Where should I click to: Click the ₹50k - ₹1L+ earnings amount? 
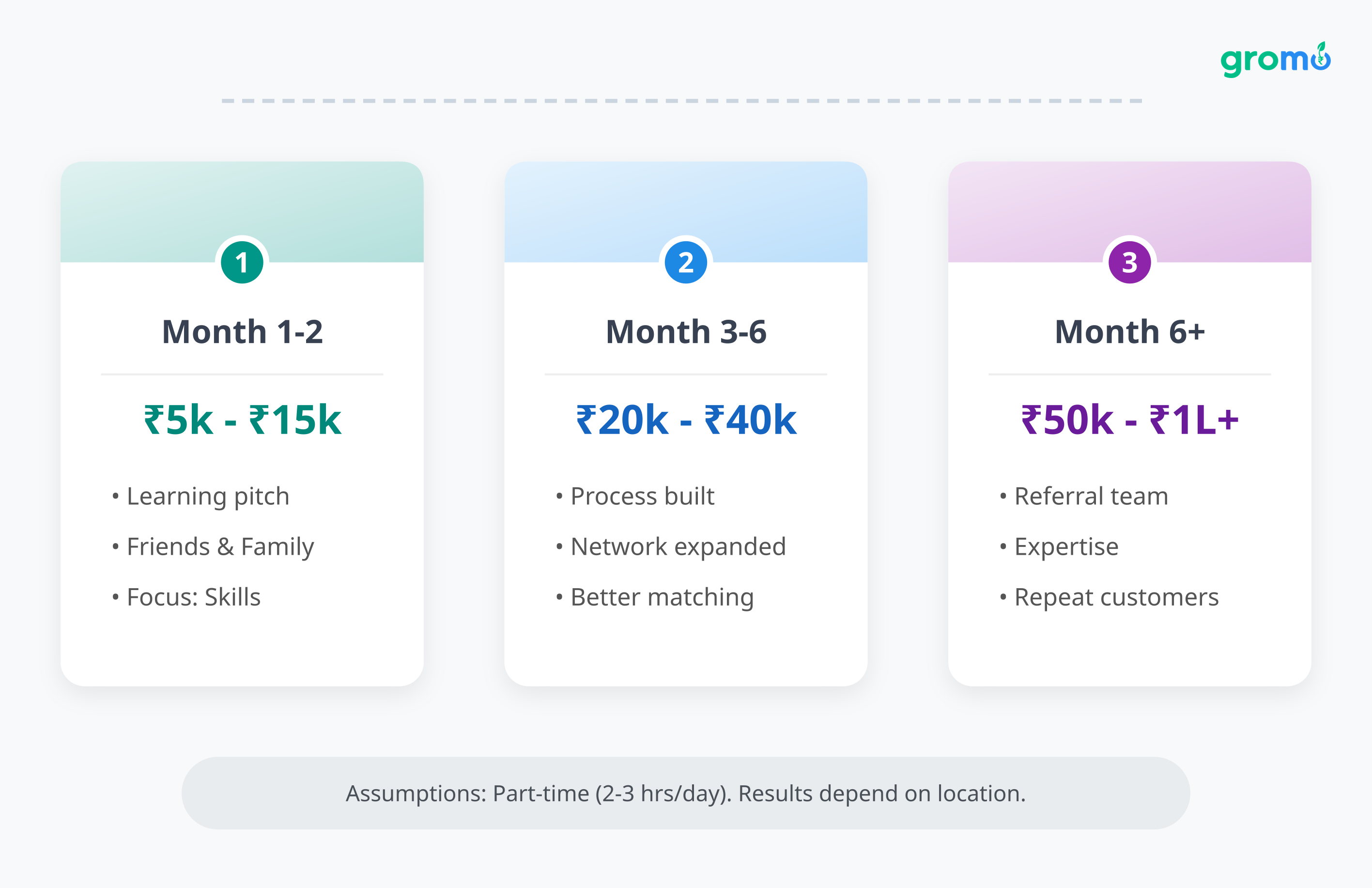click(x=1129, y=420)
